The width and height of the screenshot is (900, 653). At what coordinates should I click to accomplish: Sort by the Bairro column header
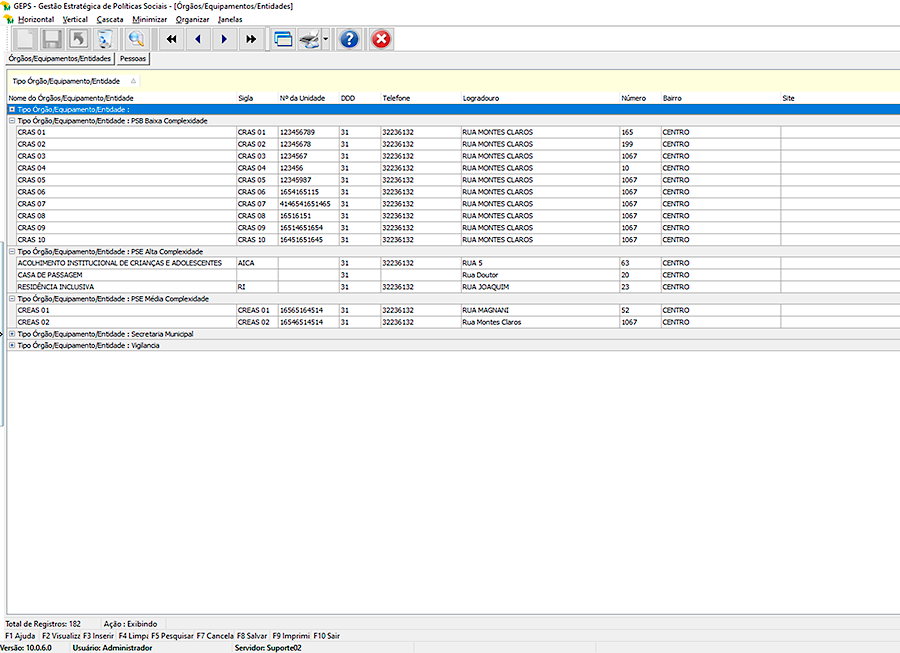(721, 98)
